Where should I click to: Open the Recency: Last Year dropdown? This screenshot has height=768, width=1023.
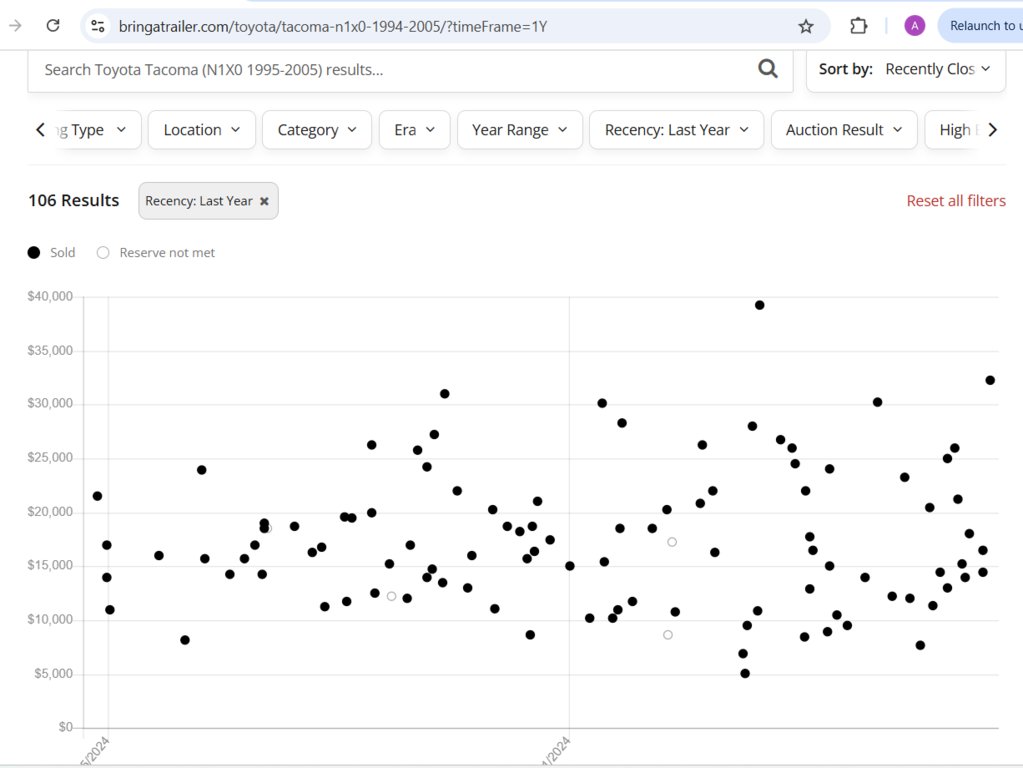(x=677, y=130)
